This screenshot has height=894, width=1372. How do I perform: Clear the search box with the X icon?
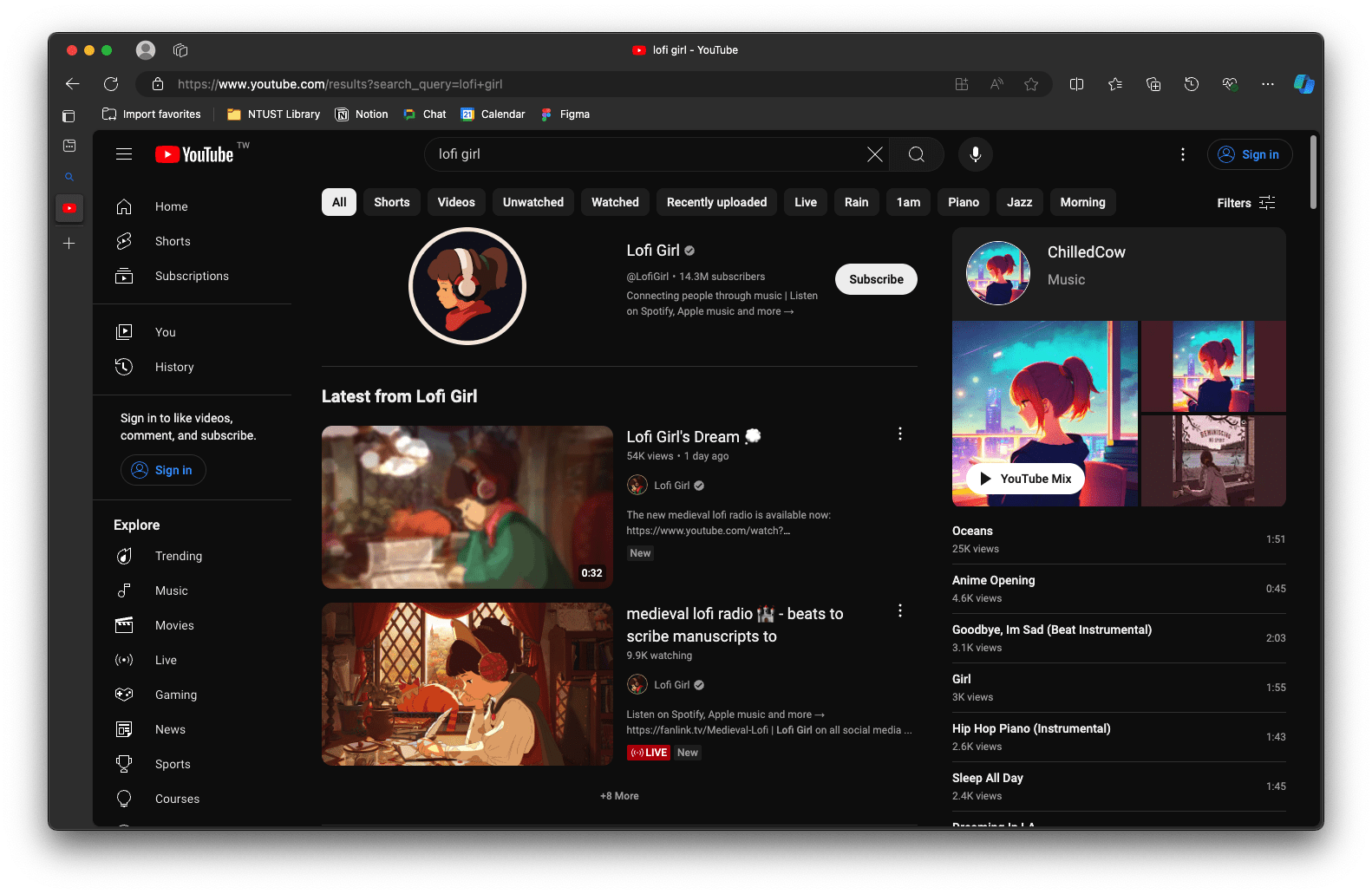point(875,154)
